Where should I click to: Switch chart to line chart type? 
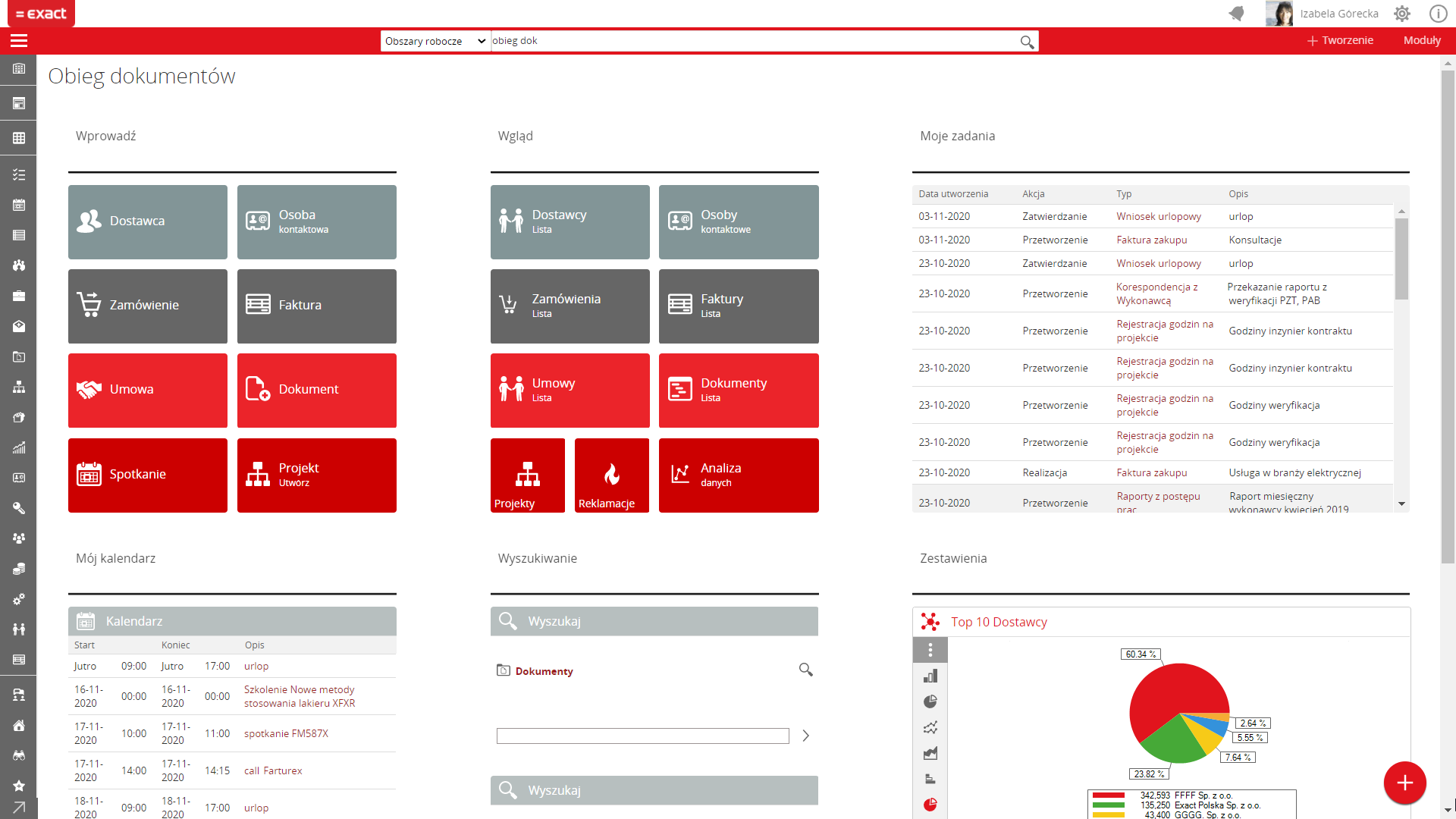(930, 727)
